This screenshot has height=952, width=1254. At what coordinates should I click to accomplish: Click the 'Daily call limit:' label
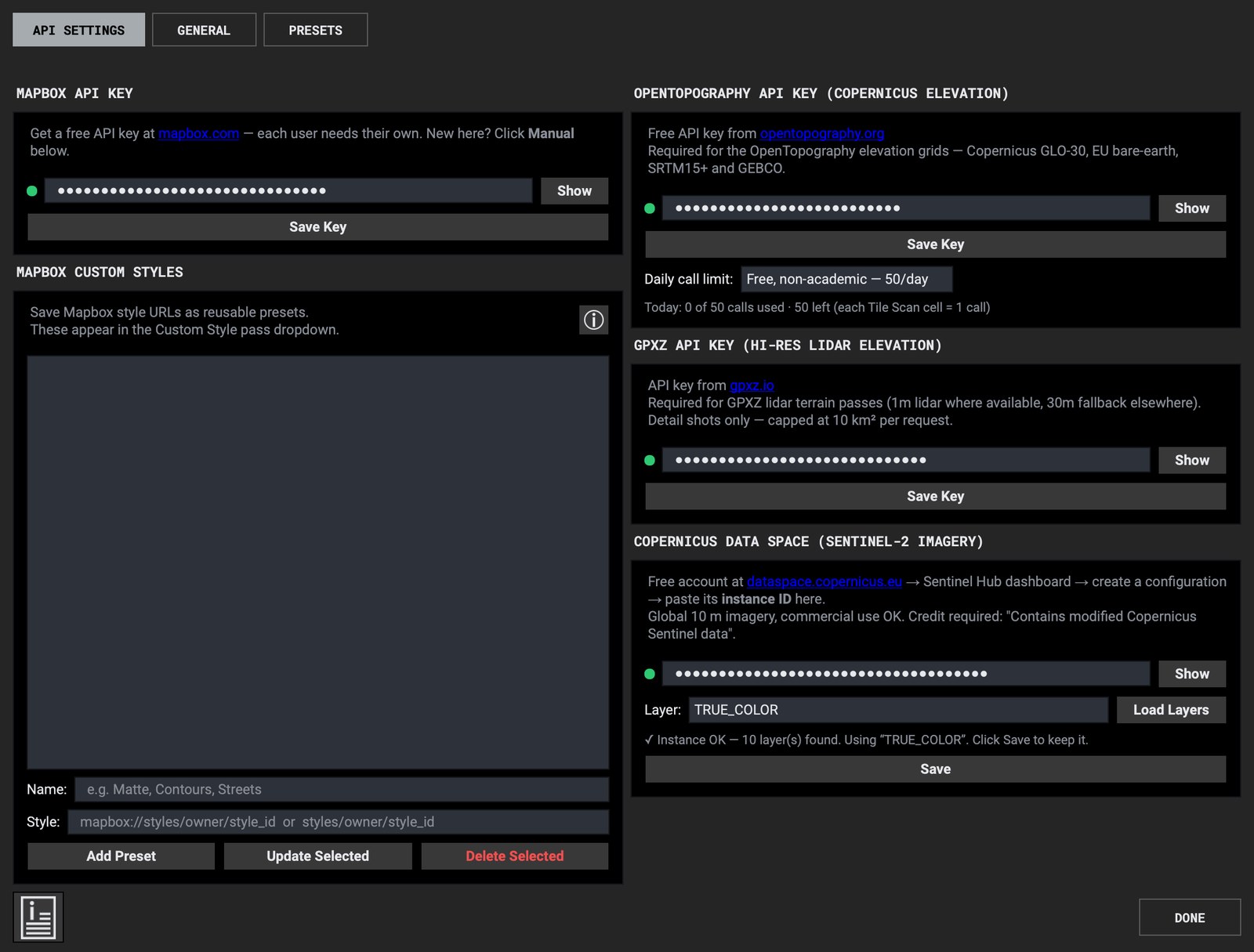(688, 280)
